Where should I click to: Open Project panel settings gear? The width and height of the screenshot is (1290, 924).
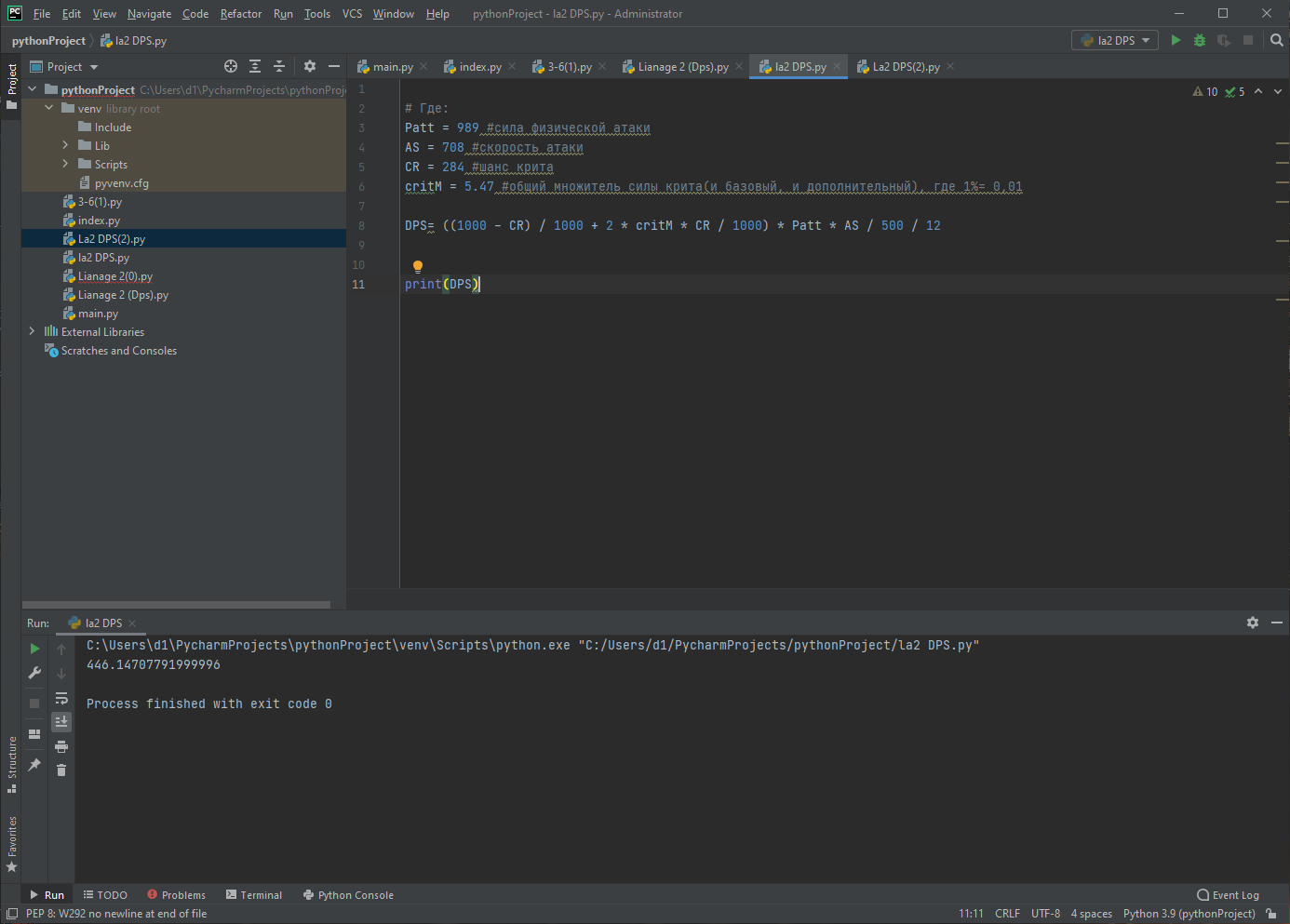point(310,66)
